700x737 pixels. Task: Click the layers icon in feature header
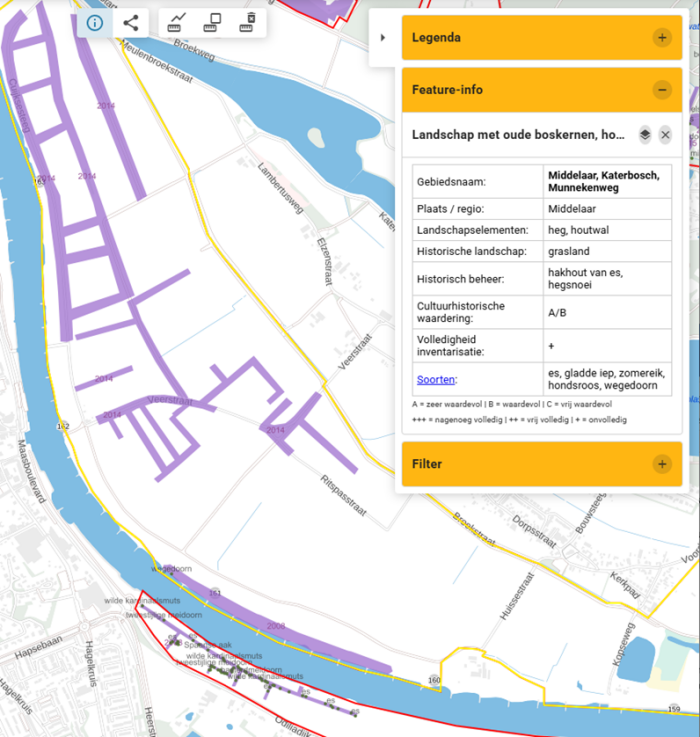point(645,134)
